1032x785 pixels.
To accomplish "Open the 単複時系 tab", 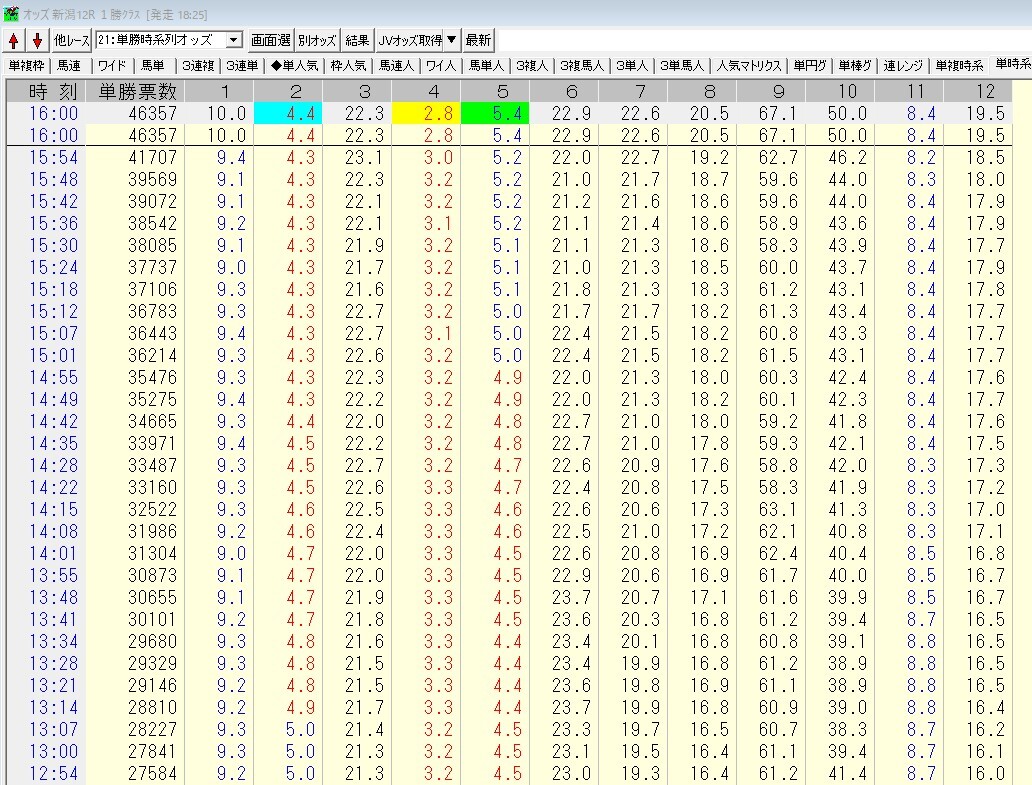I will 959,66.
